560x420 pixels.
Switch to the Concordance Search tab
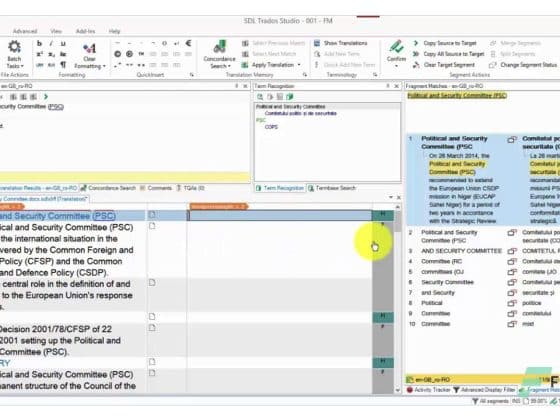coord(108,188)
